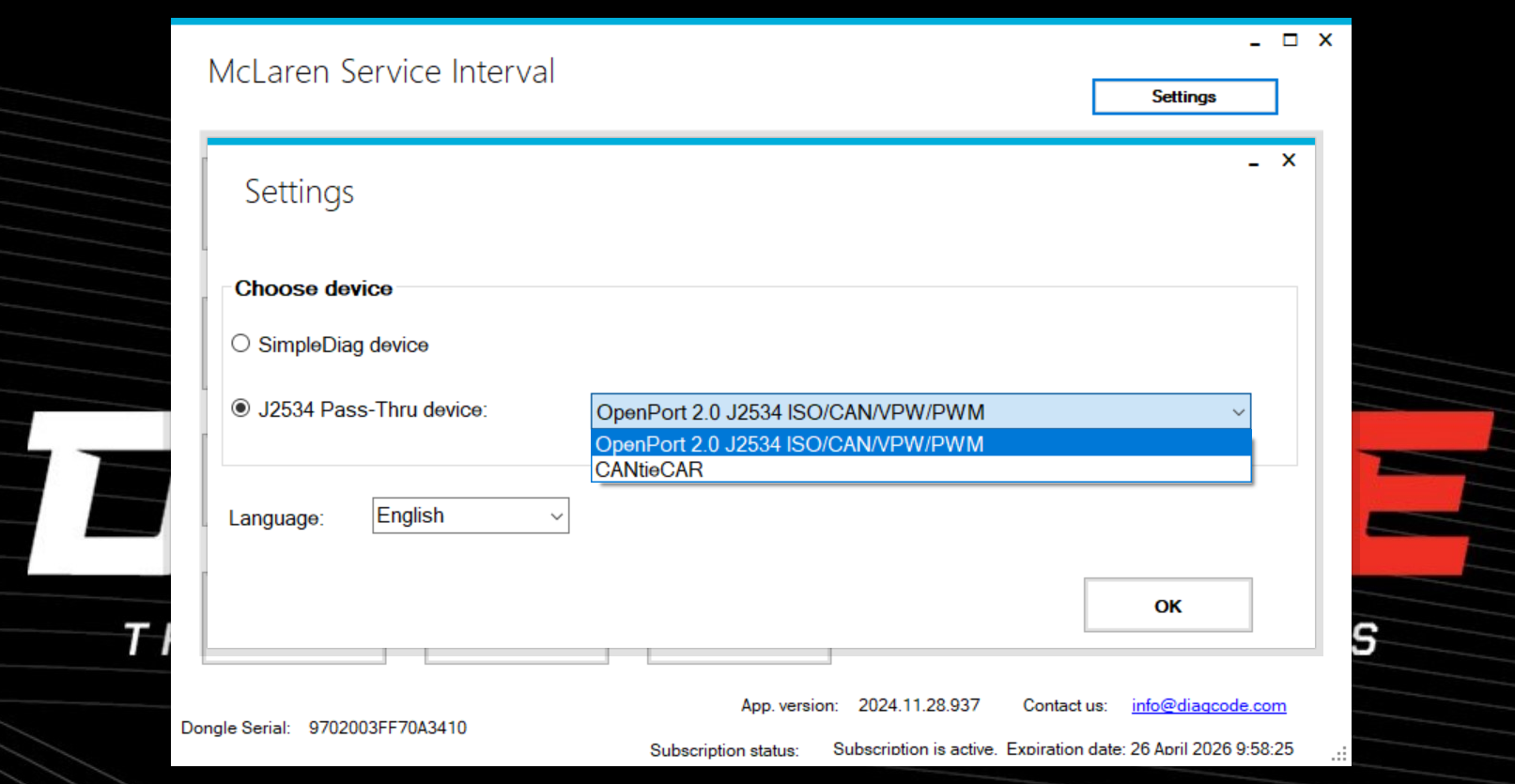1515x784 pixels.
Task: Choose OpenPort 2.0 J2534 ISO/CAN/VPW/PWM from list
Action: (x=920, y=443)
